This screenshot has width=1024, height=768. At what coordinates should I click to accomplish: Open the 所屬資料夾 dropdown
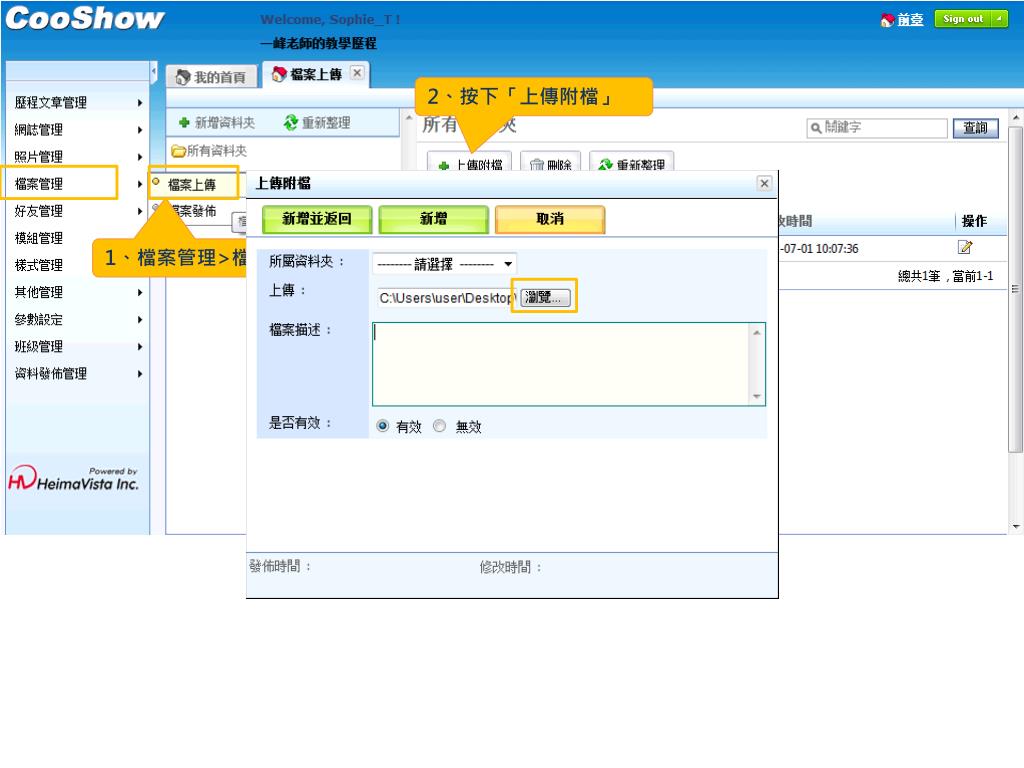(x=444, y=264)
